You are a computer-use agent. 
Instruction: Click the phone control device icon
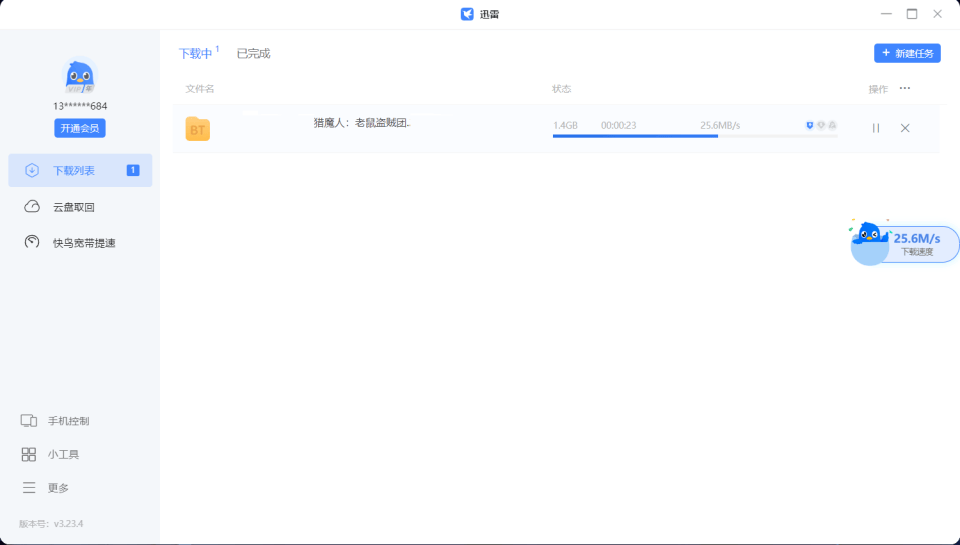(29, 421)
